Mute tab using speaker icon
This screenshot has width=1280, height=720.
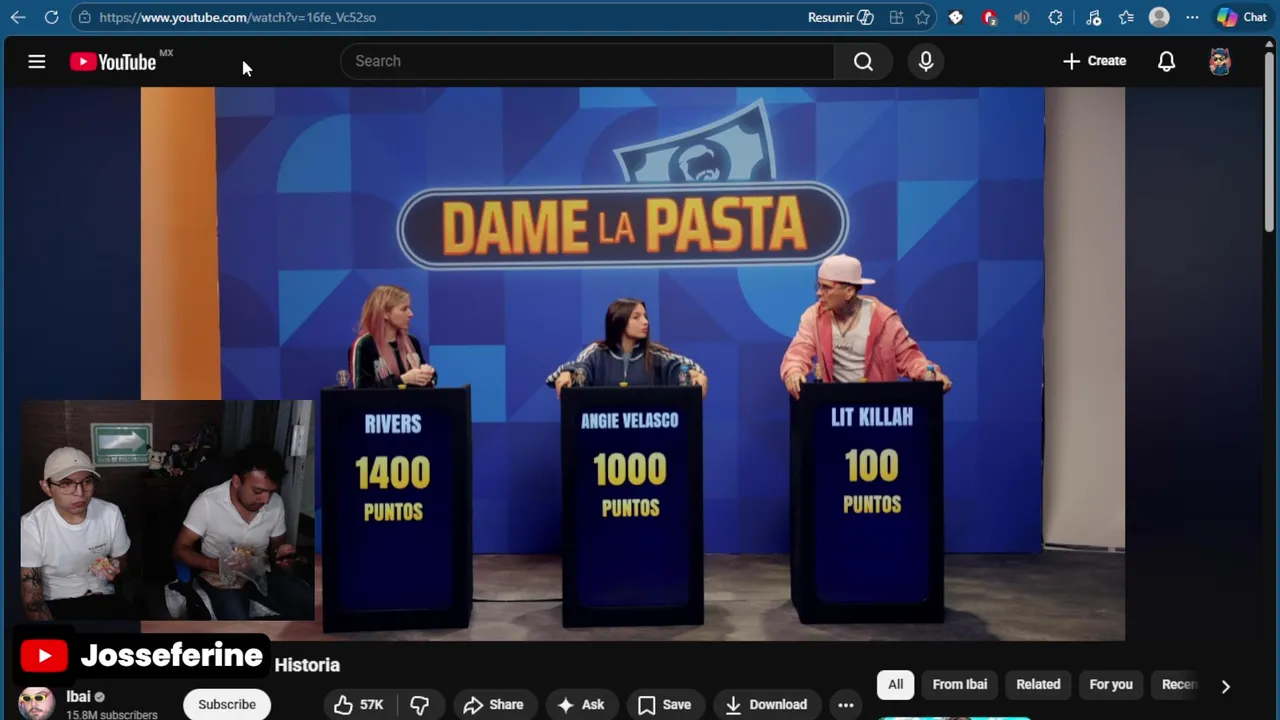pyautogui.click(x=1021, y=17)
